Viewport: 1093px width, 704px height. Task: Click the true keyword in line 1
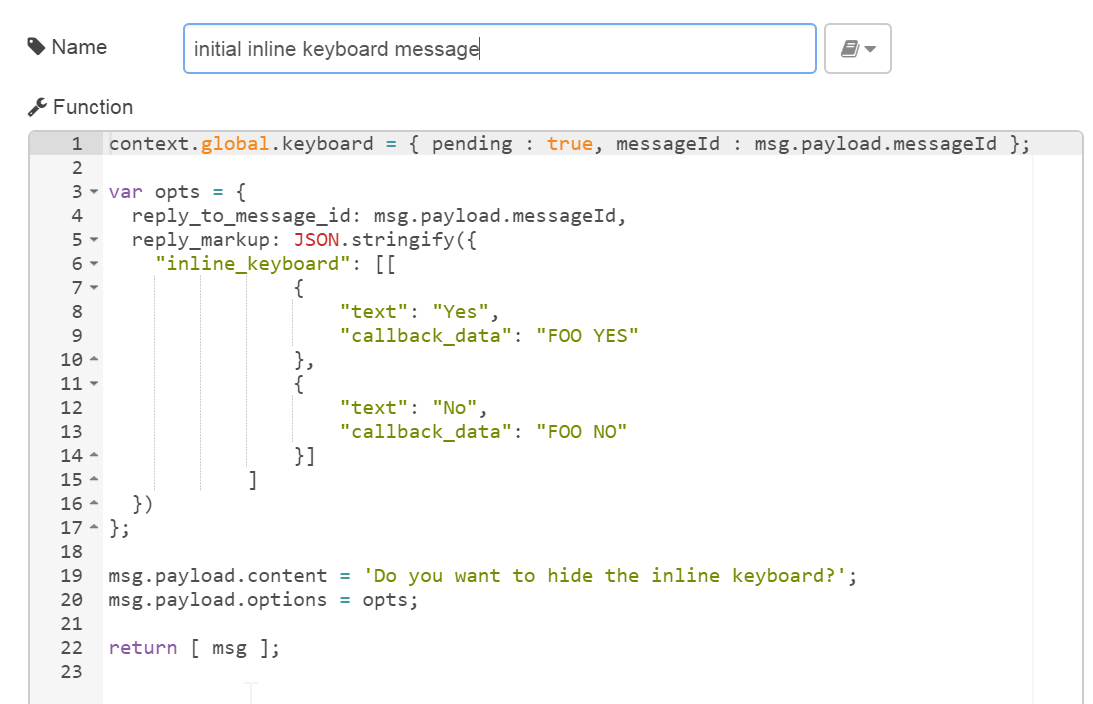(x=569, y=144)
